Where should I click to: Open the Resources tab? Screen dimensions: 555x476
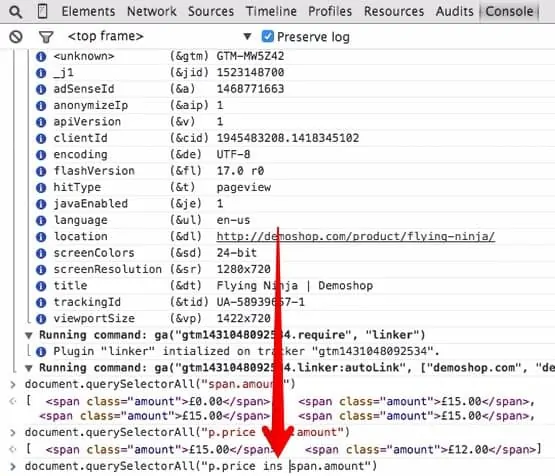click(394, 11)
